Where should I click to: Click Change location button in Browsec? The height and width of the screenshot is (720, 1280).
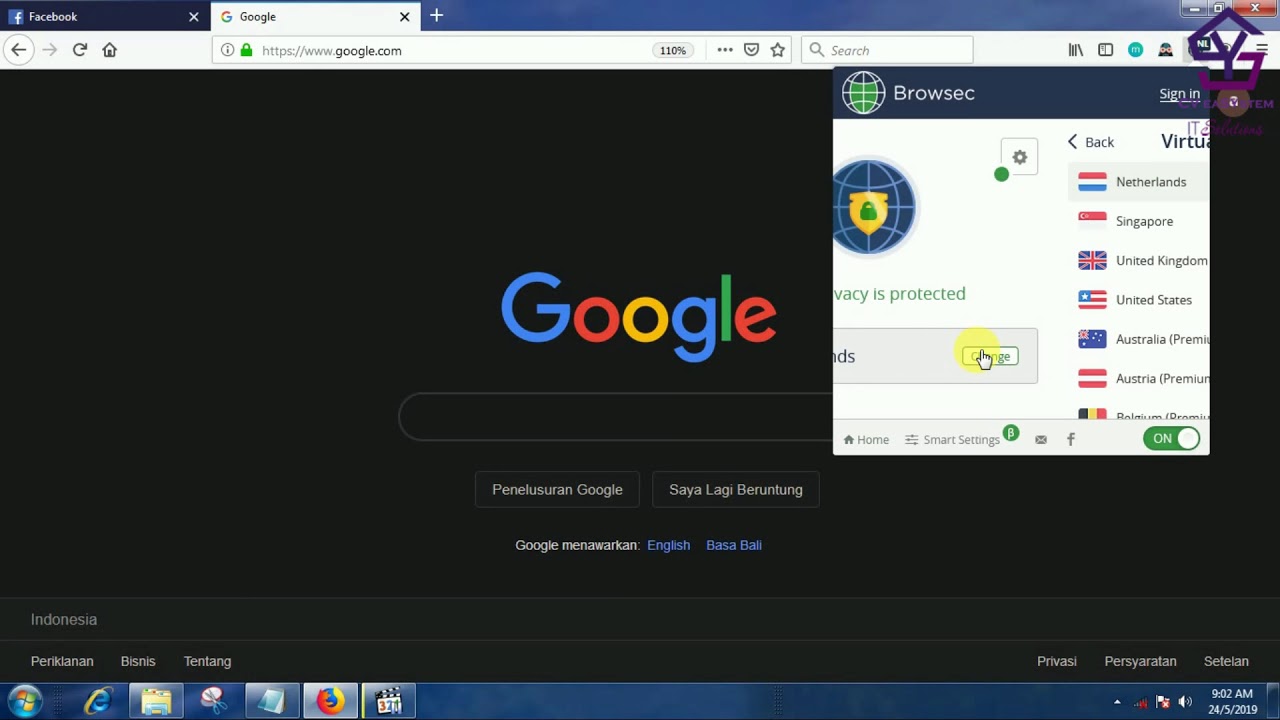tap(990, 357)
